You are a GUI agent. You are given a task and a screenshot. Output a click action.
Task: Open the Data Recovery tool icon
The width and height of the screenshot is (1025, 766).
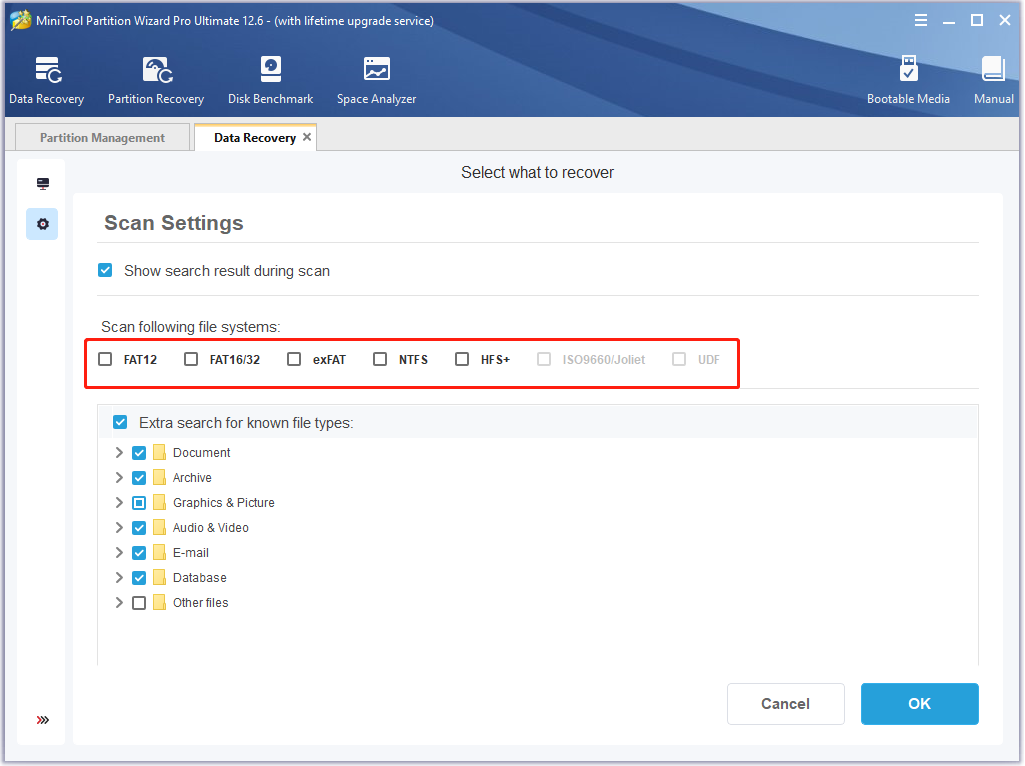coord(47,70)
